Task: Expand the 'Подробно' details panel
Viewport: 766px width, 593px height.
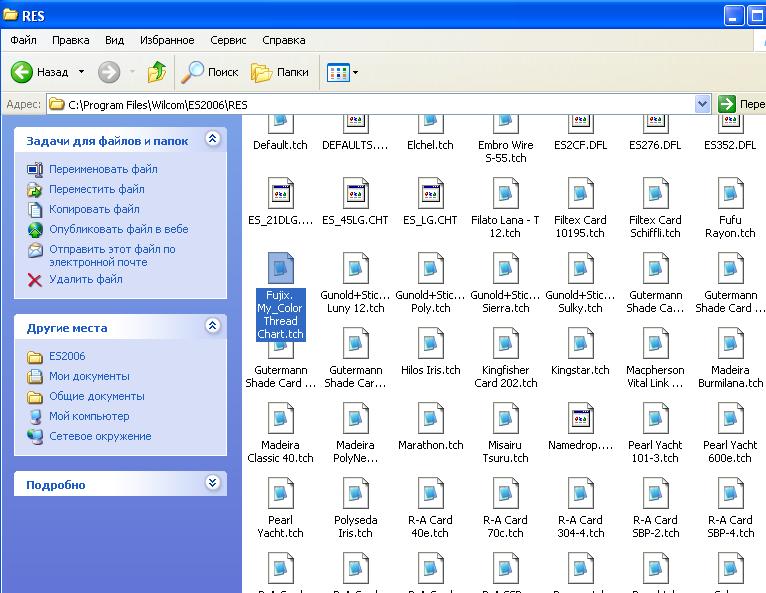Action: coord(212,483)
